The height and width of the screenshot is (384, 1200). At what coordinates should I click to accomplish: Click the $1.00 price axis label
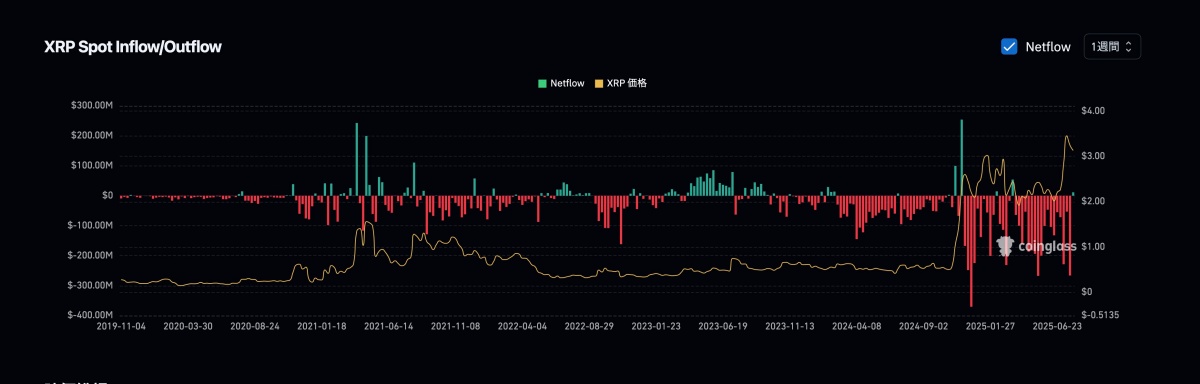click(1093, 246)
